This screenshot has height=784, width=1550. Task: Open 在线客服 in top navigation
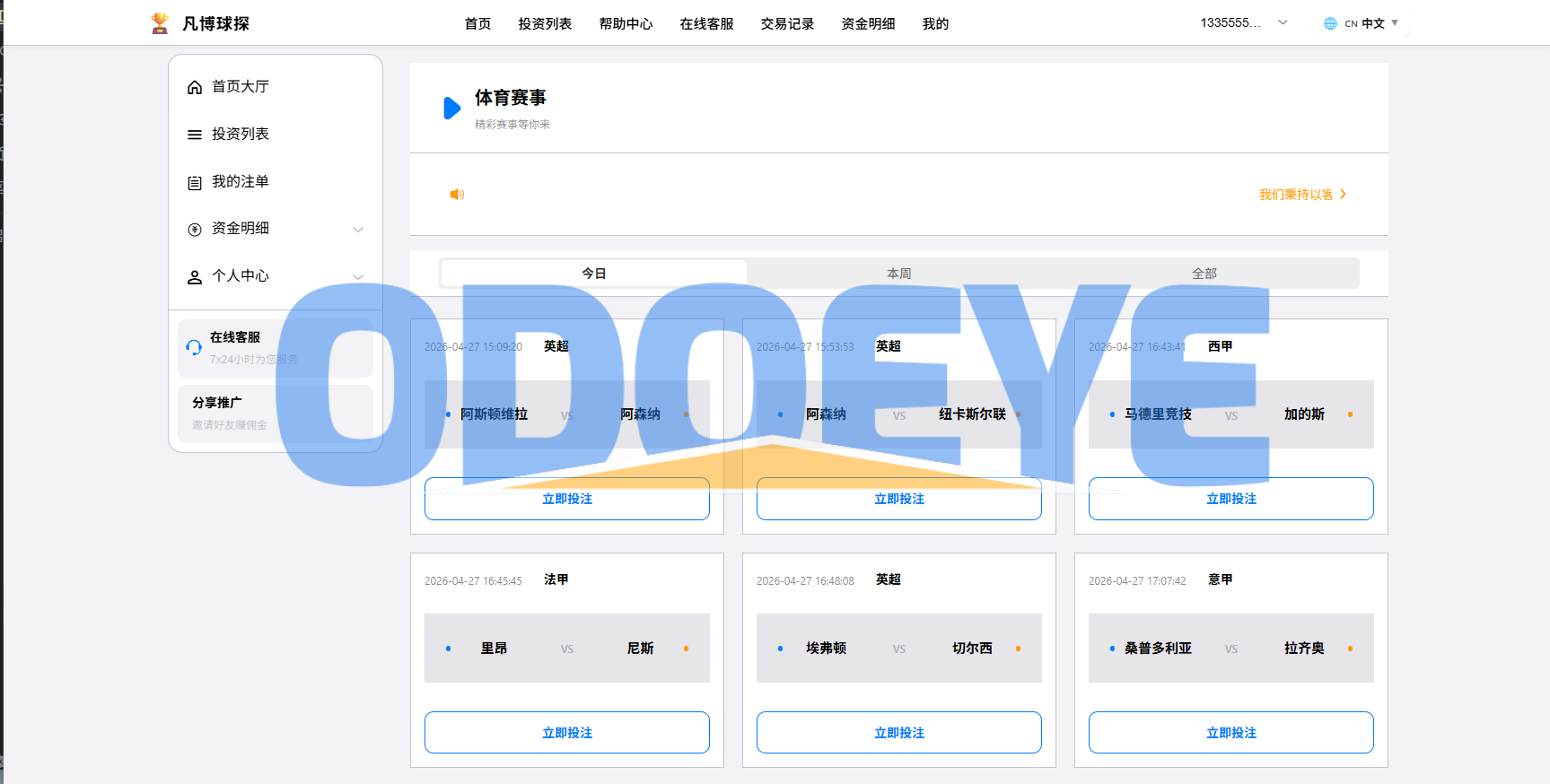tap(706, 23)
